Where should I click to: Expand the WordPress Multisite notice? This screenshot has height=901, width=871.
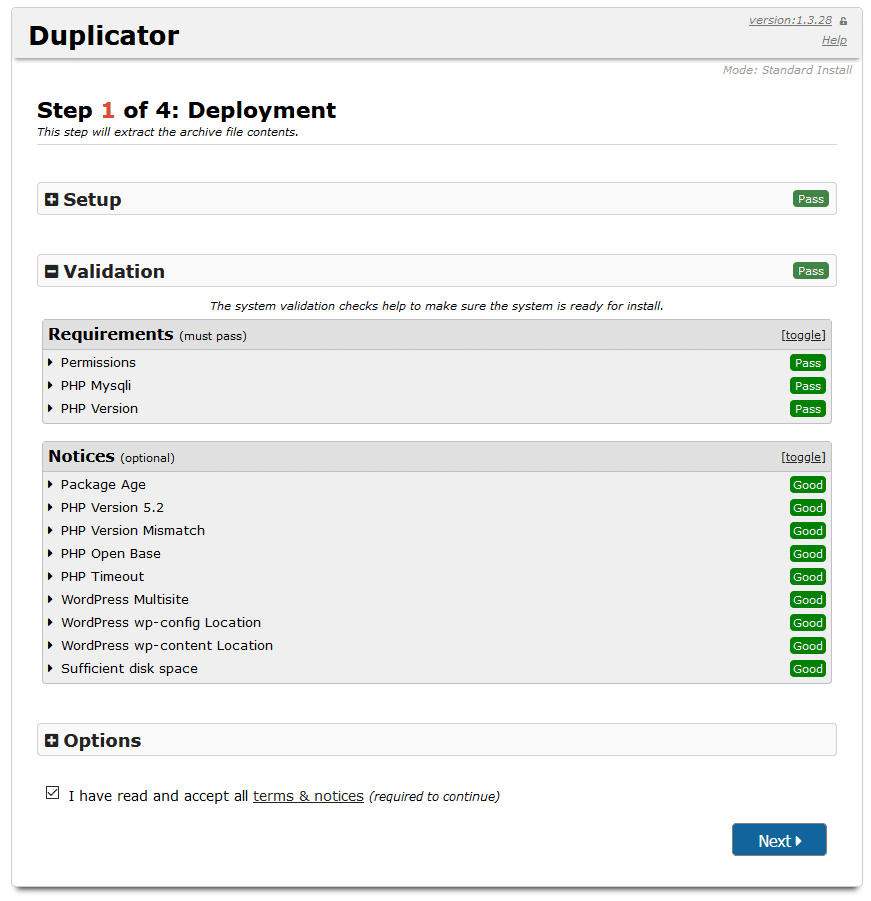(124, 600)
